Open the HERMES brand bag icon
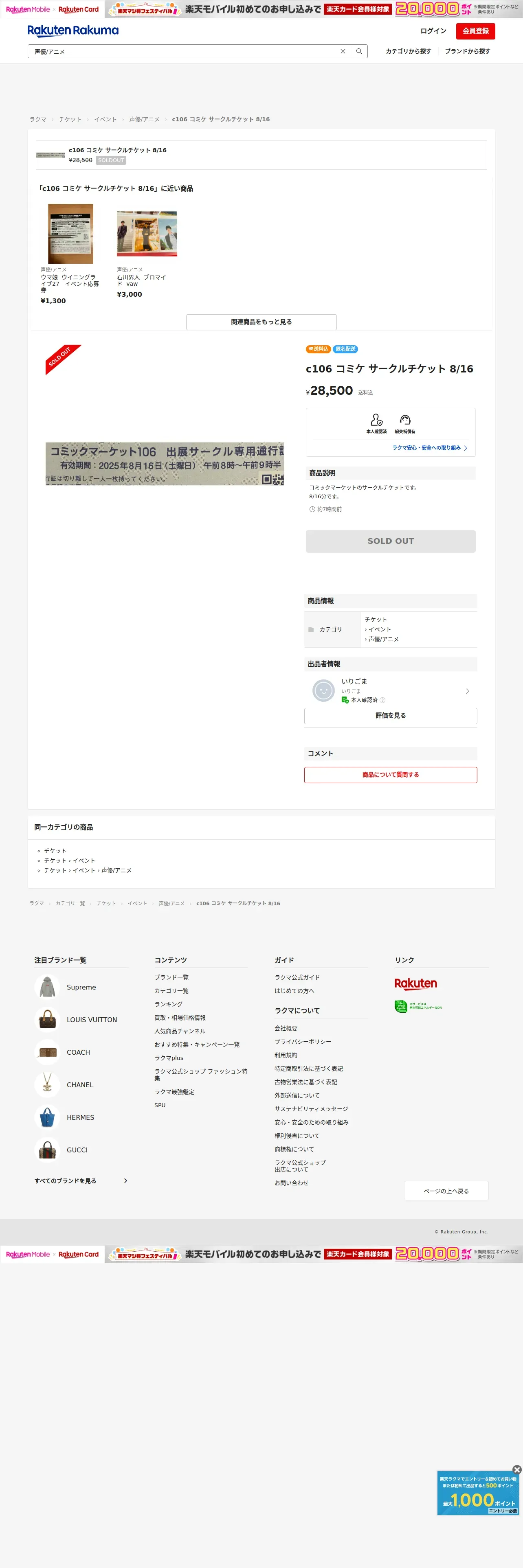Screen dimensions: 523x1568 click(x=48, y=1117)
